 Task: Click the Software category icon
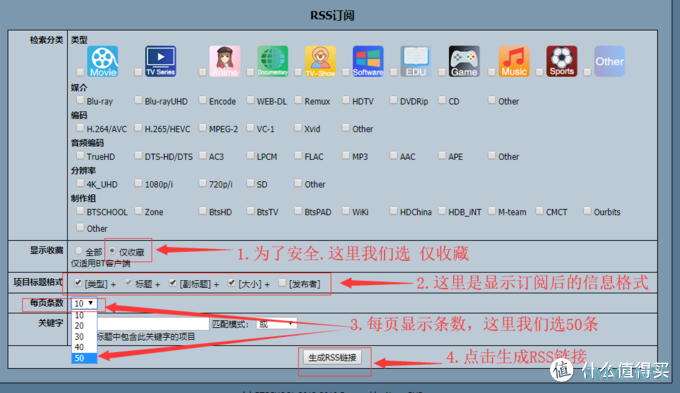click(368, 62)
